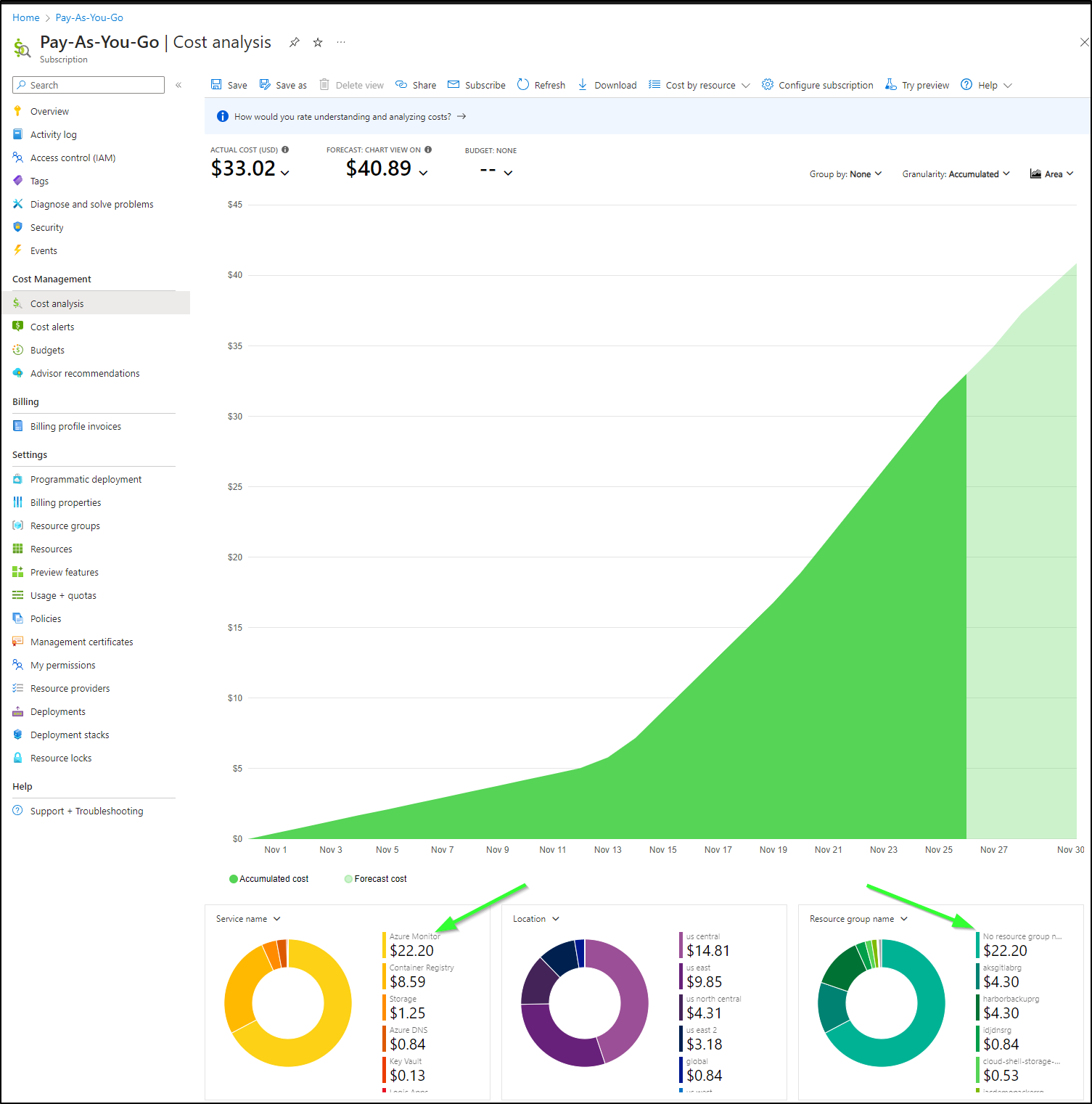1092x1104 pixels.
Task: Change Granularity Accumulated dropdown
Action: pos(956,174)
